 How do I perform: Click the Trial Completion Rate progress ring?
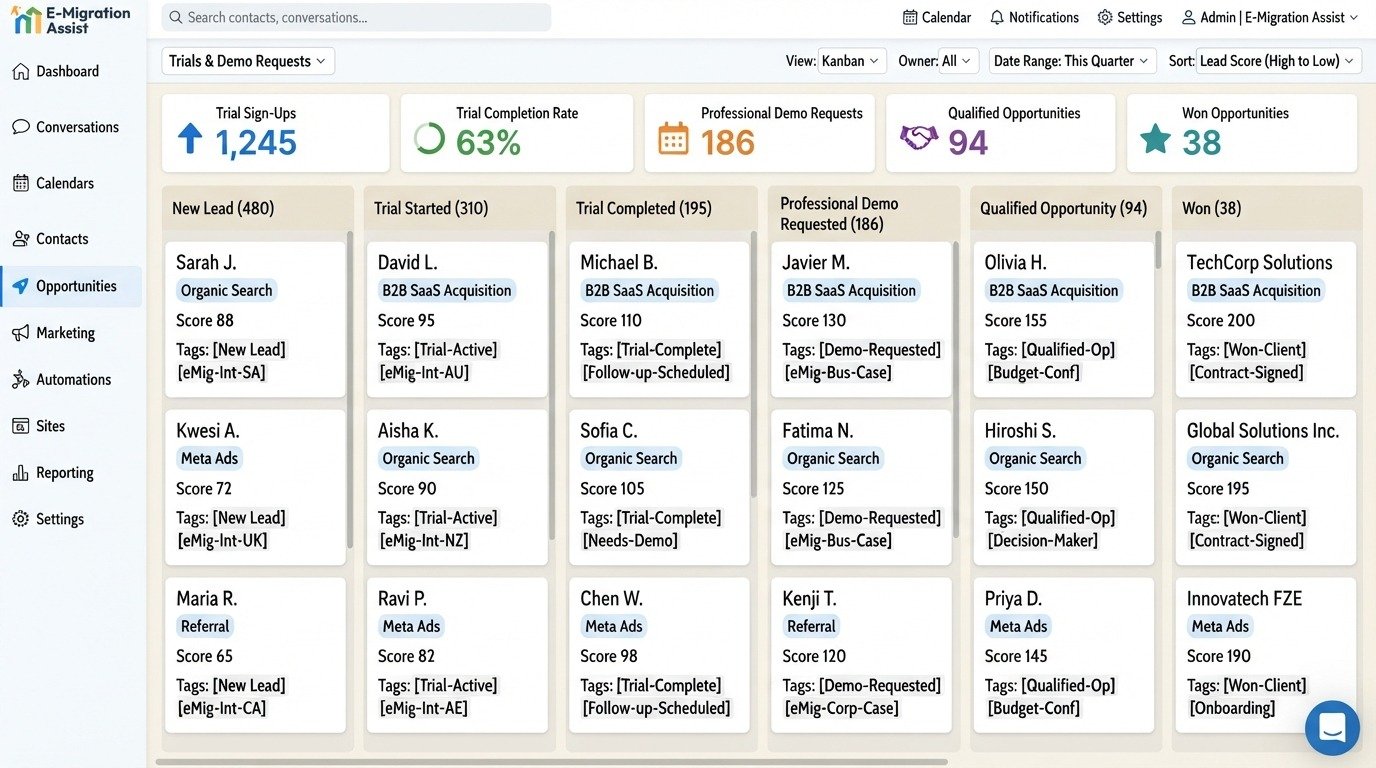pos(430,138)
